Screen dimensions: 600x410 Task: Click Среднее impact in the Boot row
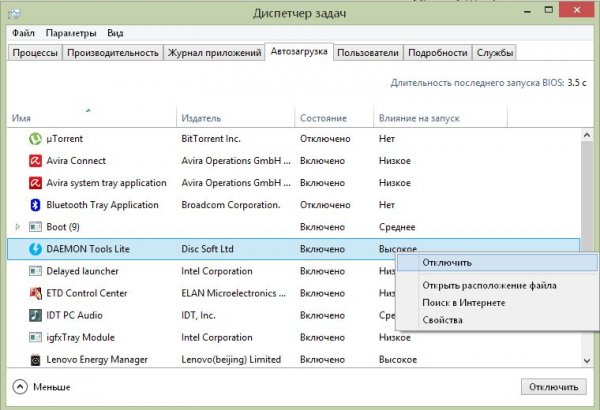397,227
